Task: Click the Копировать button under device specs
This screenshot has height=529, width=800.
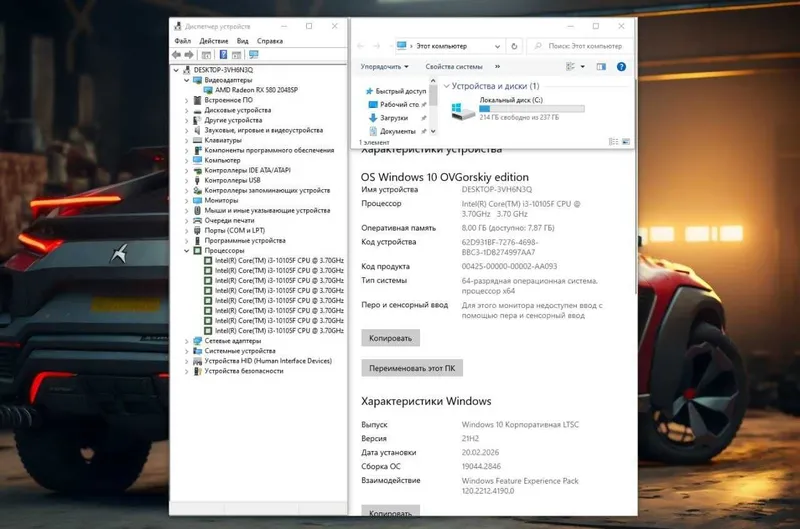Action: 390,338
